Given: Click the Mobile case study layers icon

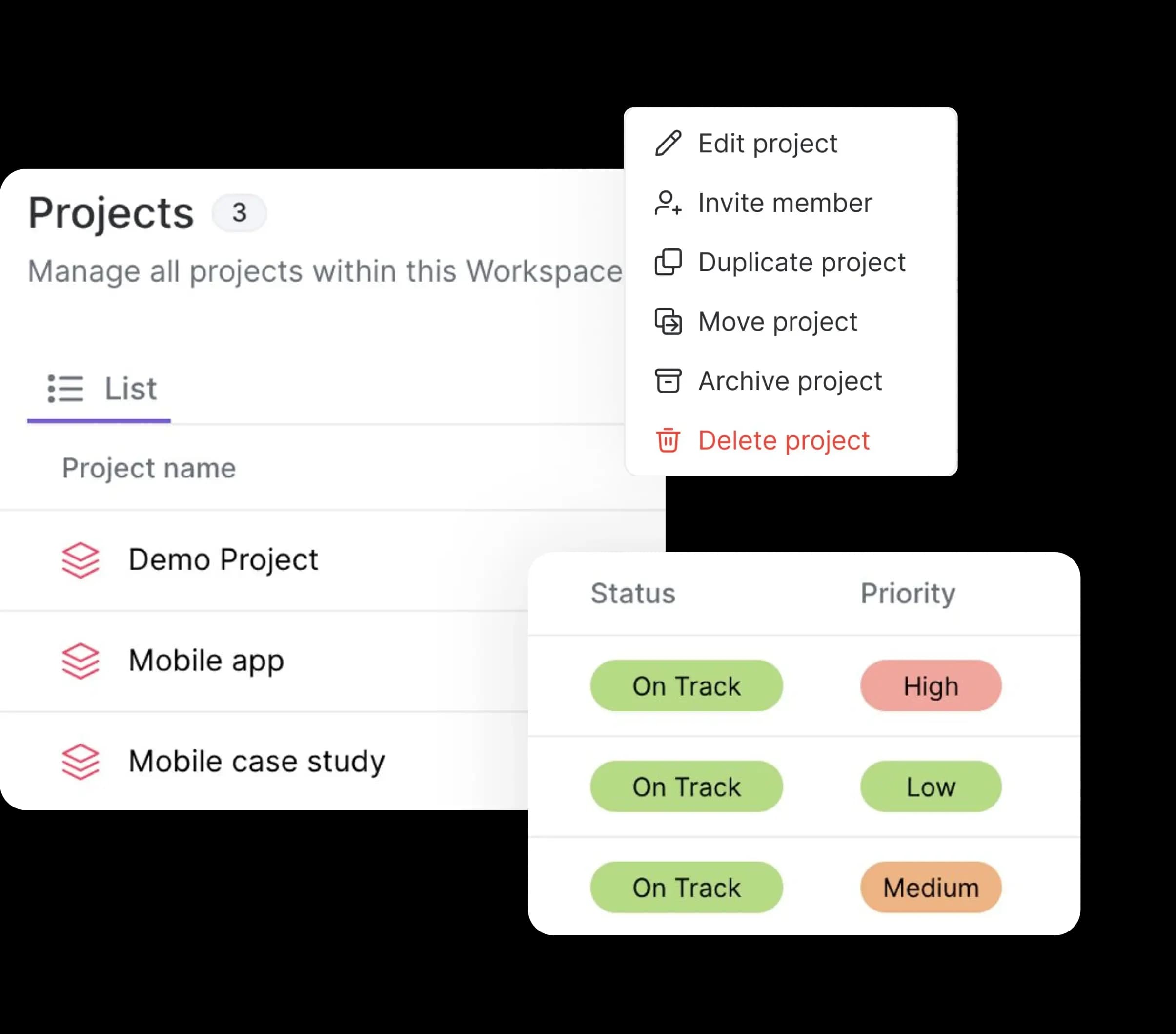Looking at the screenshot, I should point(81,762).
